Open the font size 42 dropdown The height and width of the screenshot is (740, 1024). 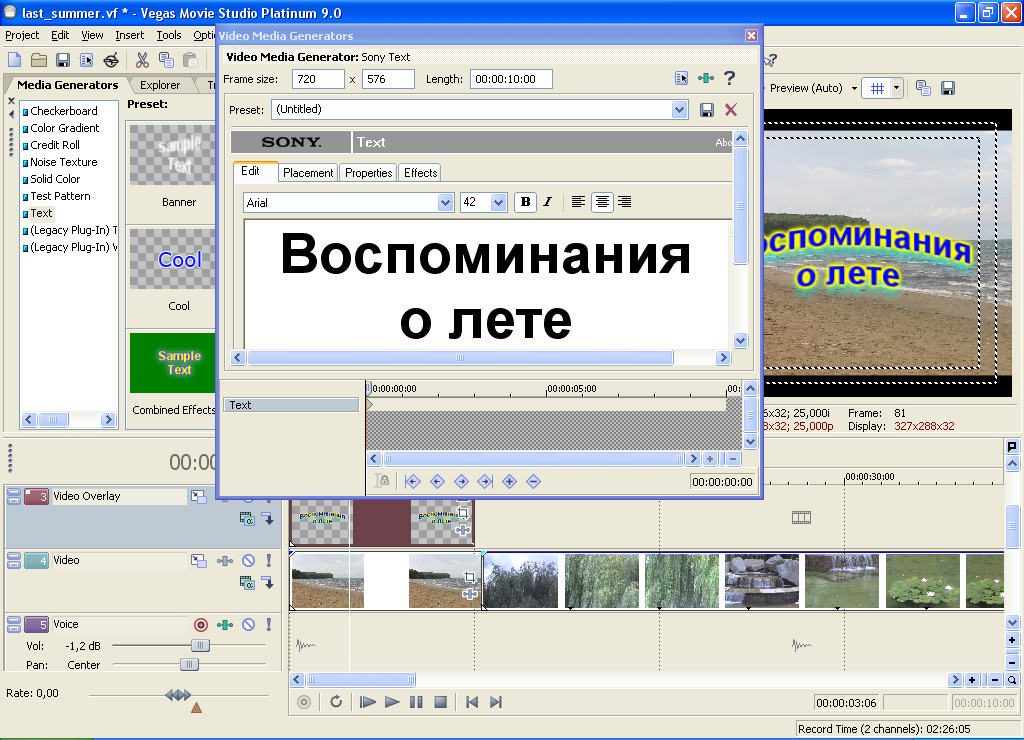498,203
